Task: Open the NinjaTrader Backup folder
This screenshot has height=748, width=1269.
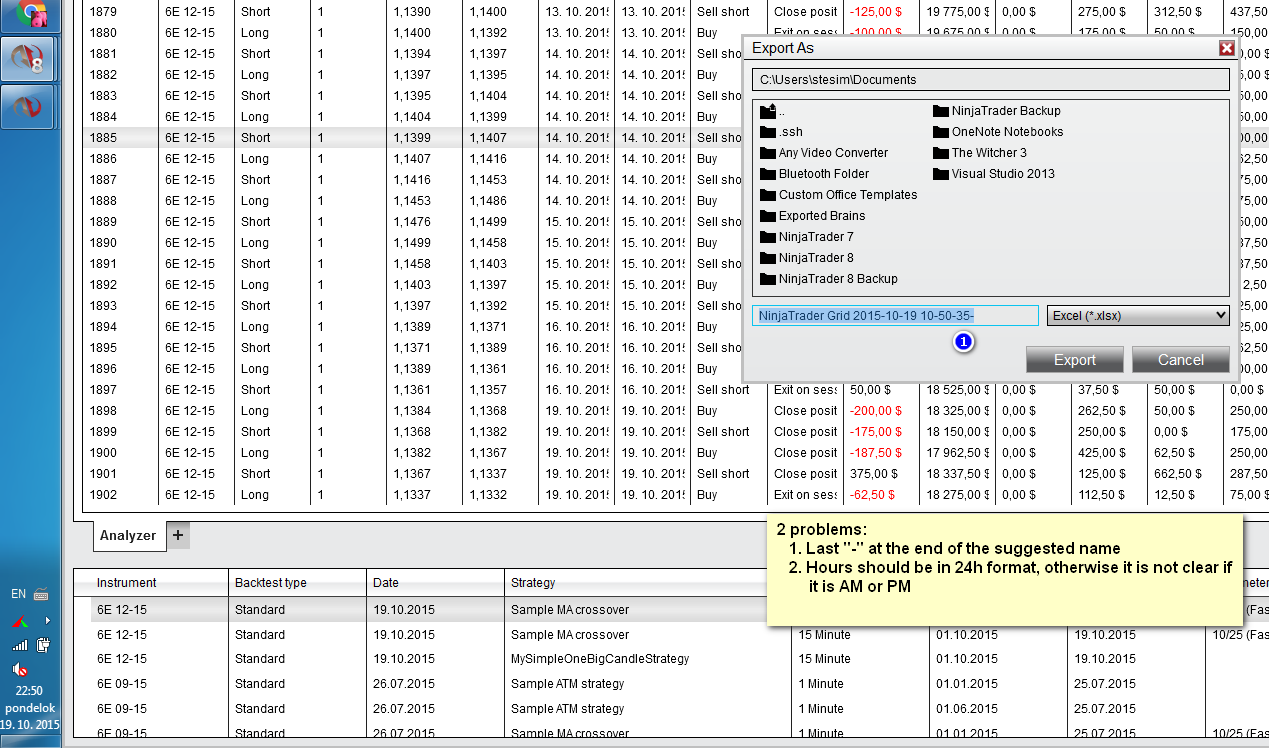Action: (x=997, y=111)
